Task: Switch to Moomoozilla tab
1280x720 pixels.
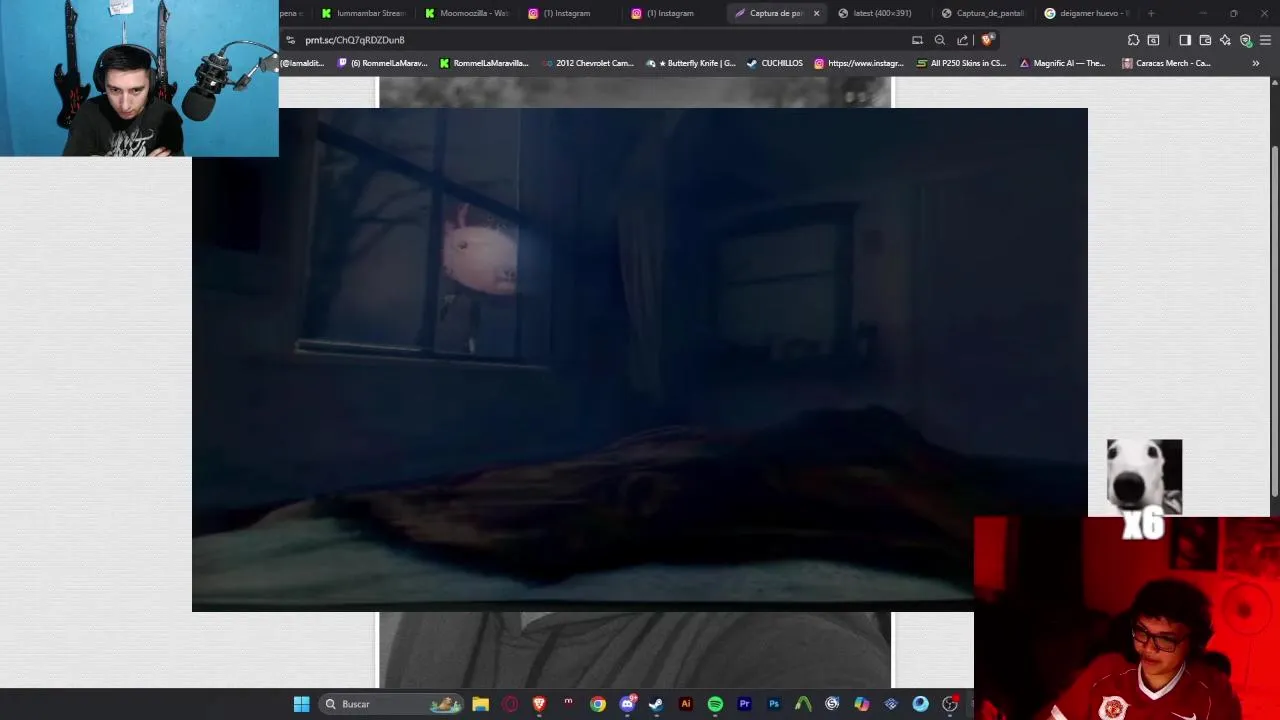Action: 466,13
